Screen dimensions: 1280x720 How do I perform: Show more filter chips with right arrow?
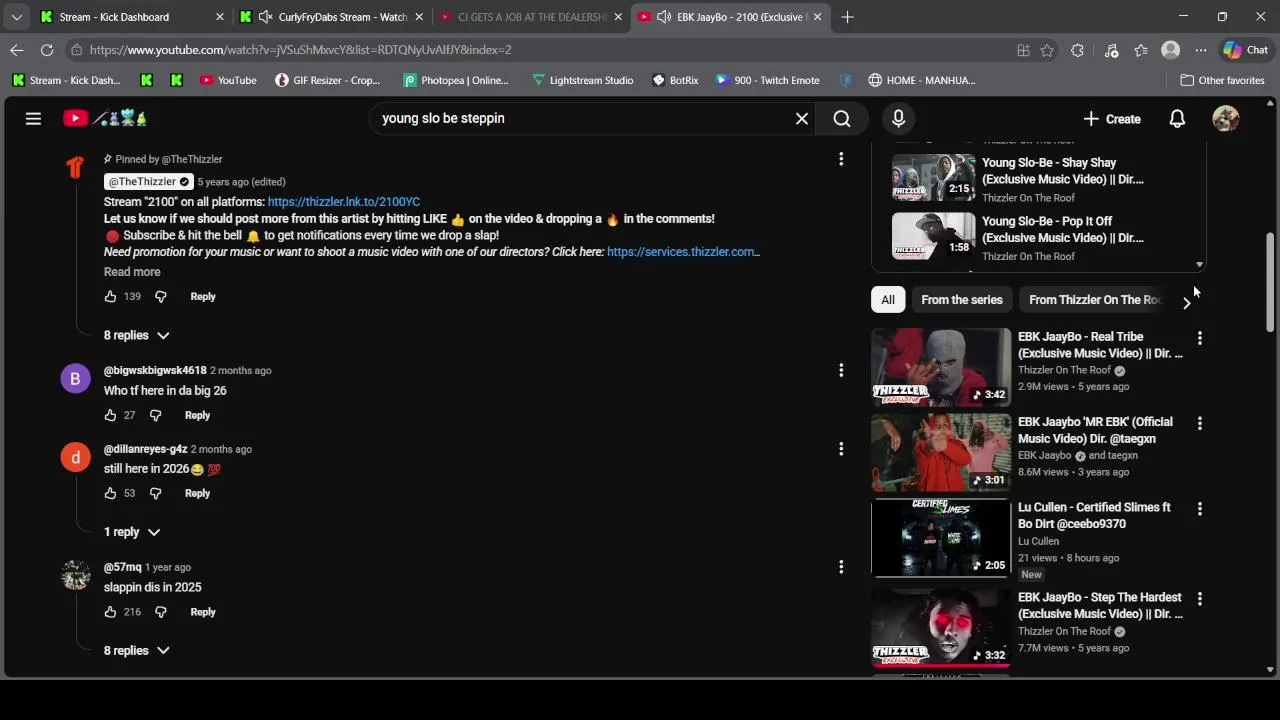pyautogui.click(x=1187, y=301)
